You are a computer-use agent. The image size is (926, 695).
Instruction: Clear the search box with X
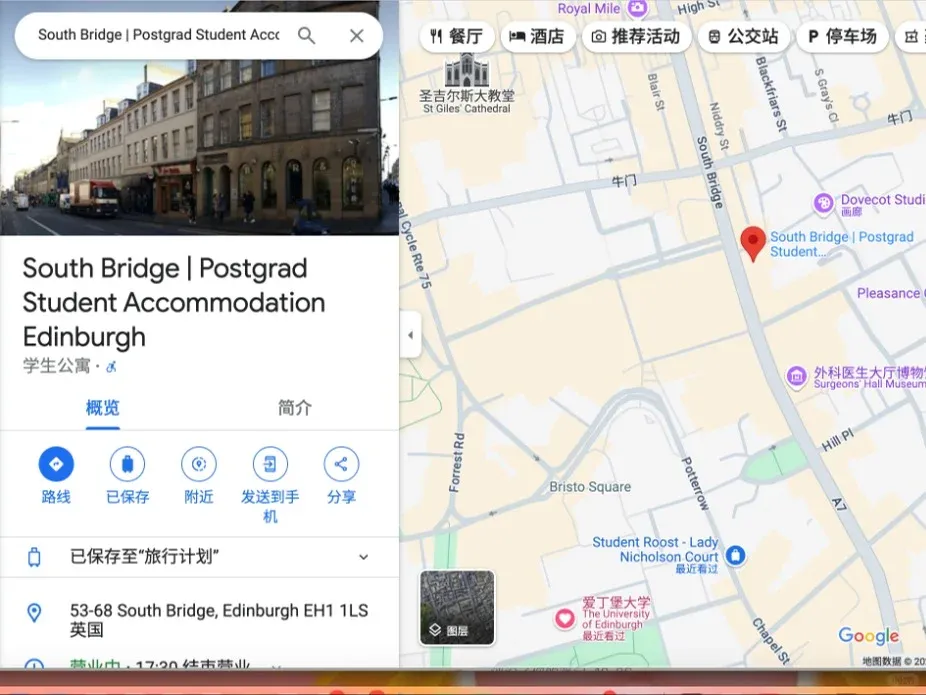click(x=357, y=36)
